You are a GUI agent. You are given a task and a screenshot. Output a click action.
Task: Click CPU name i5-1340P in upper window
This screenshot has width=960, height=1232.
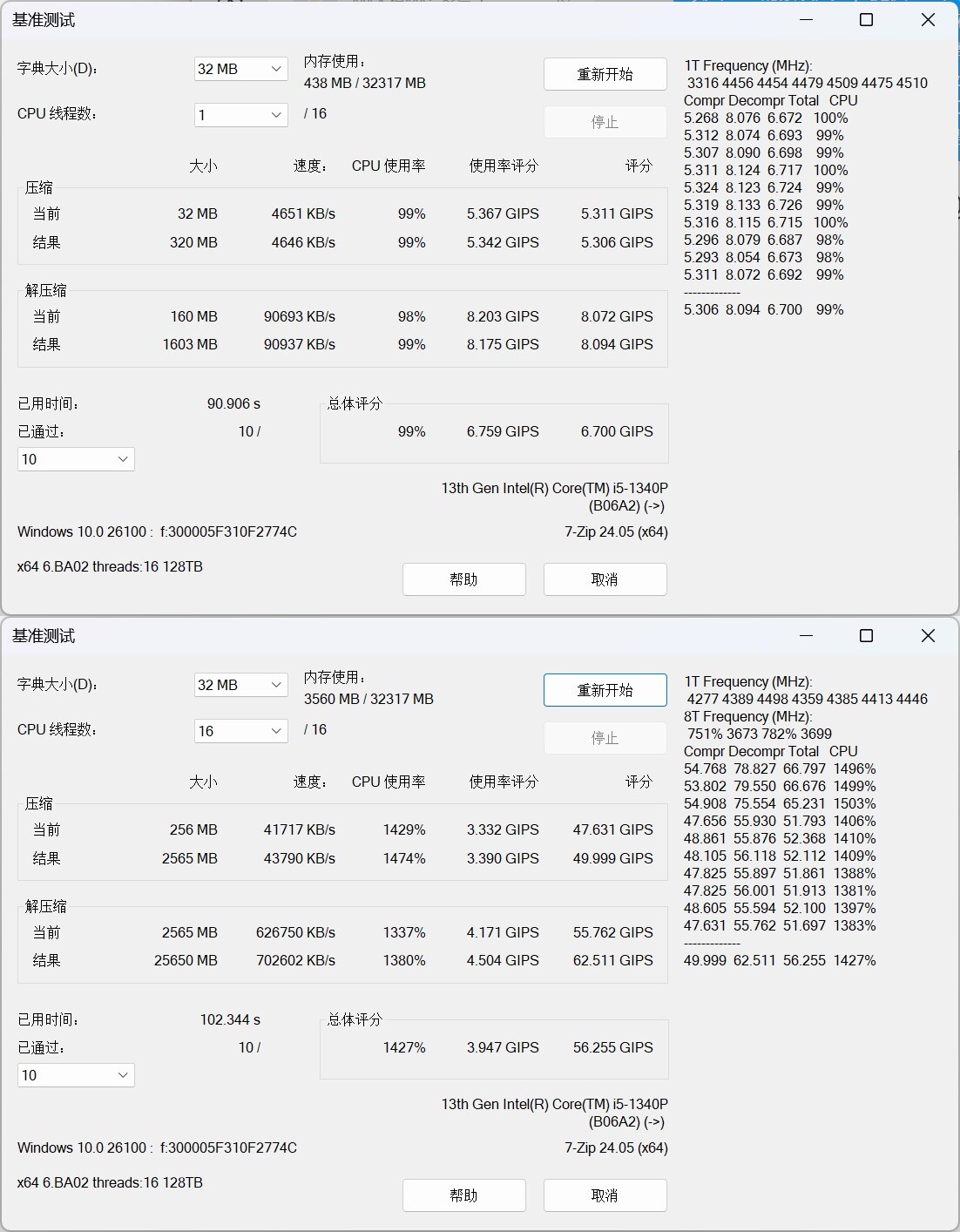click(555, 488)
